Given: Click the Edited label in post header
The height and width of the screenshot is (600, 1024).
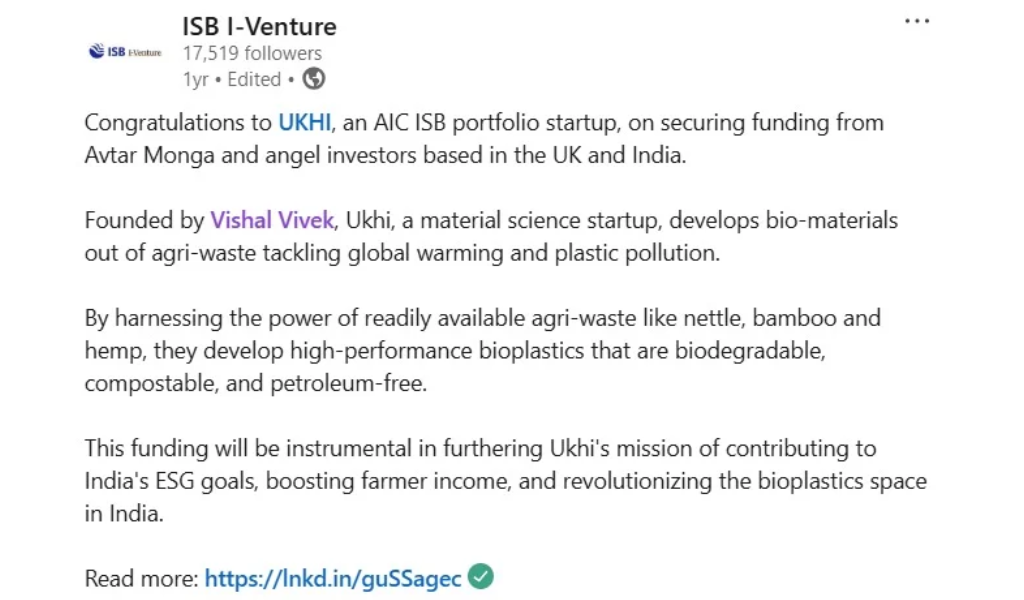Looking at the screenshot, I should [x=254, y=79].
